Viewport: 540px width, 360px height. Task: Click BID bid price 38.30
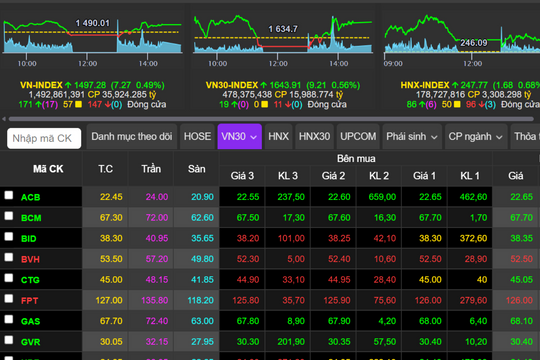[430, 238]
